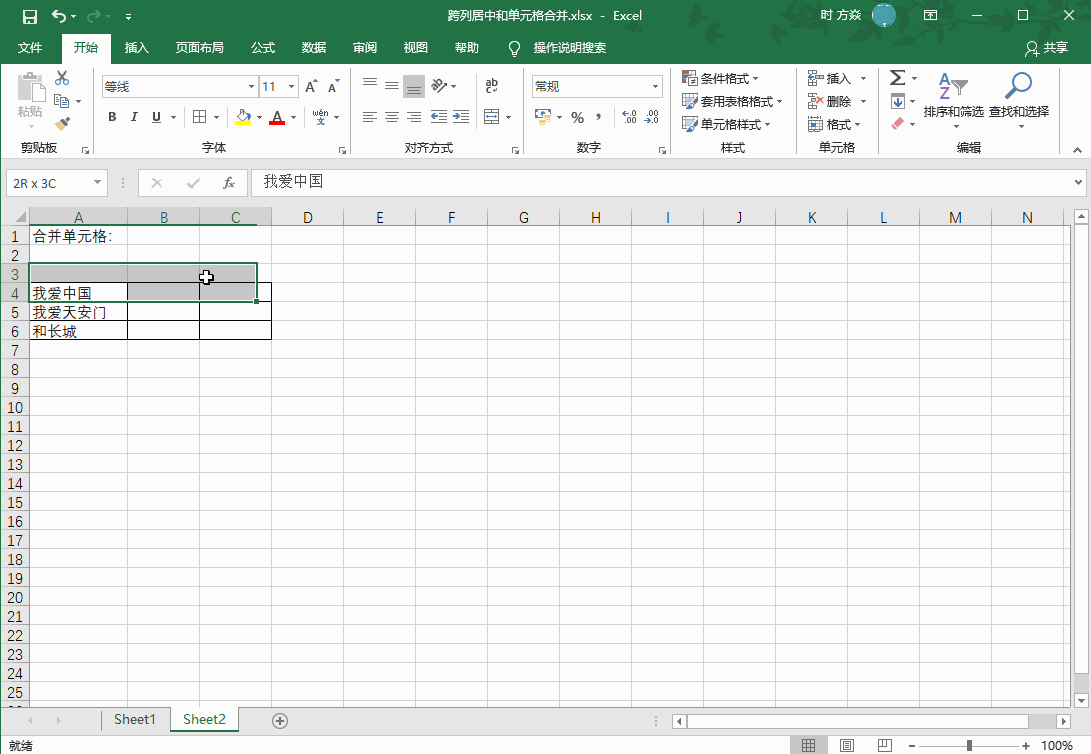Screen dimensions: 1091x754
Task: Click the Fill down arrow icon
Action: tap(898, 102)
